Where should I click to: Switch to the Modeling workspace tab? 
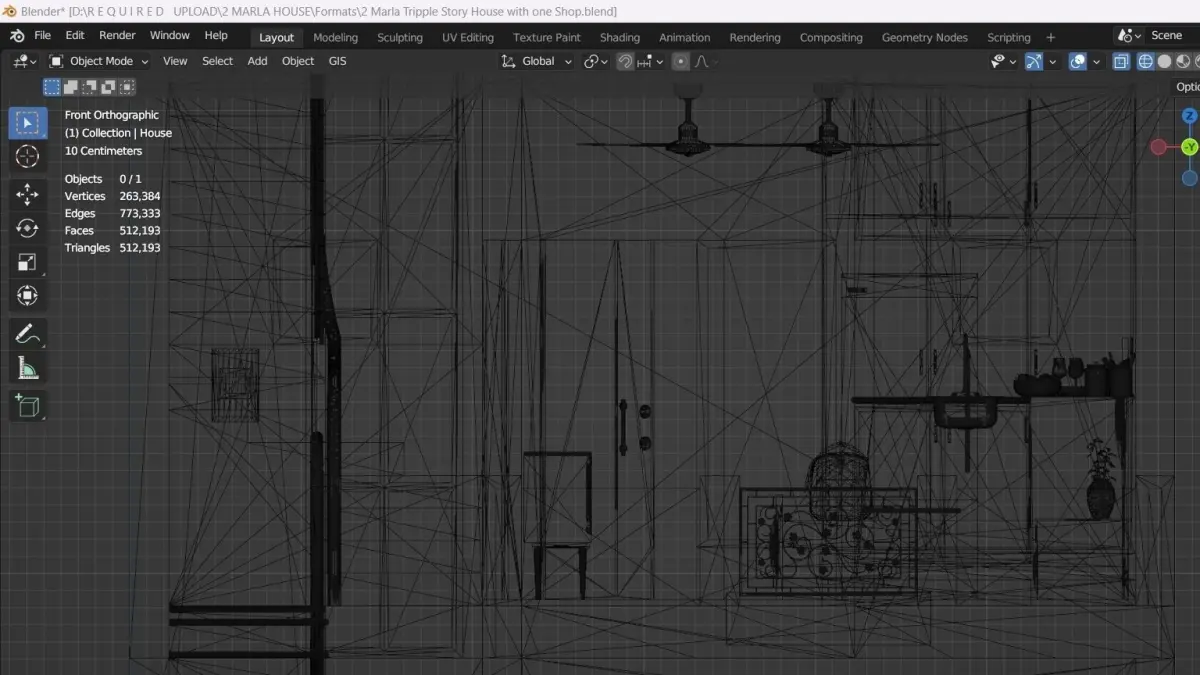(x=335, y=37)
